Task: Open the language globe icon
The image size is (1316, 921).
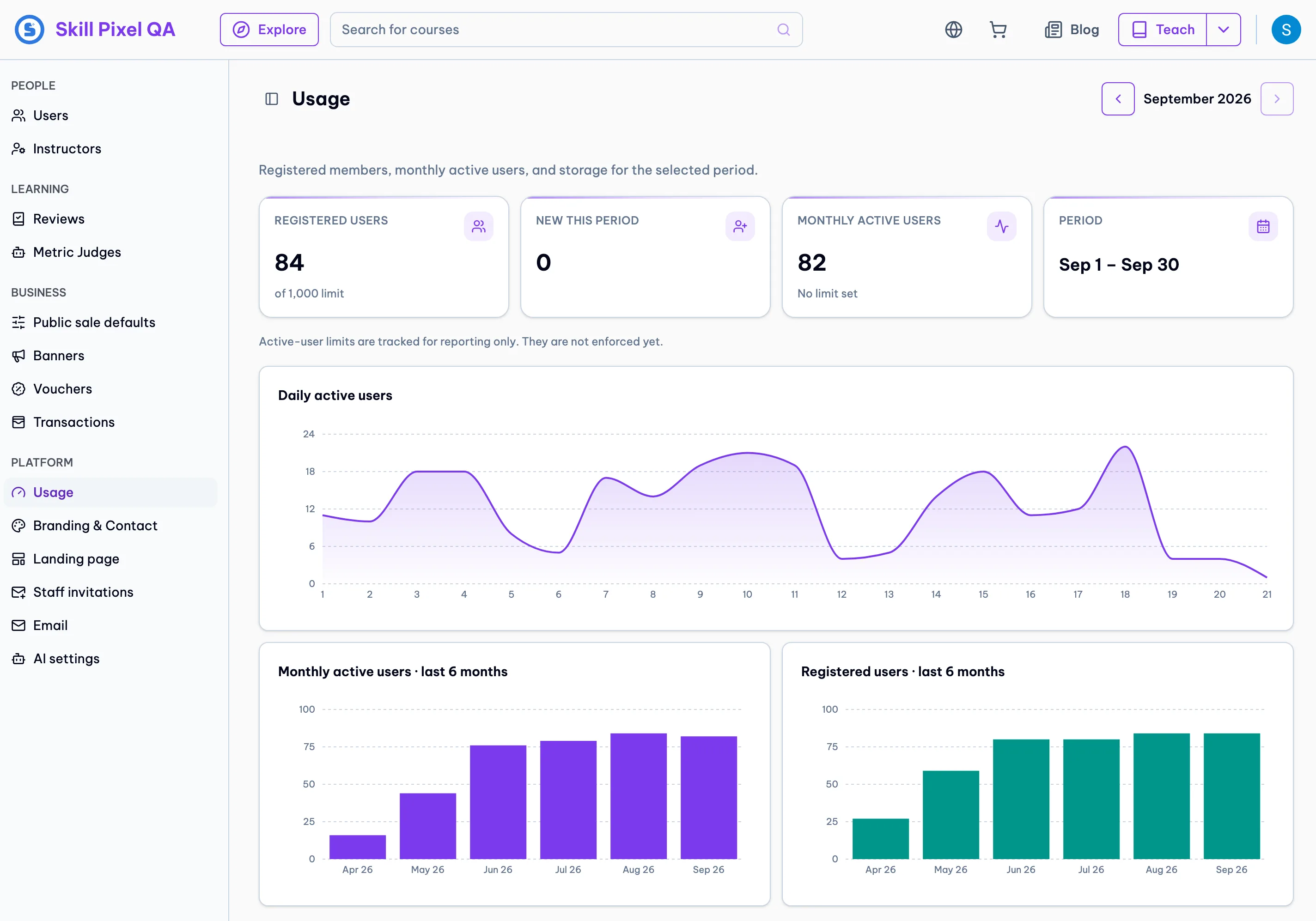Action: click(953, 30)
